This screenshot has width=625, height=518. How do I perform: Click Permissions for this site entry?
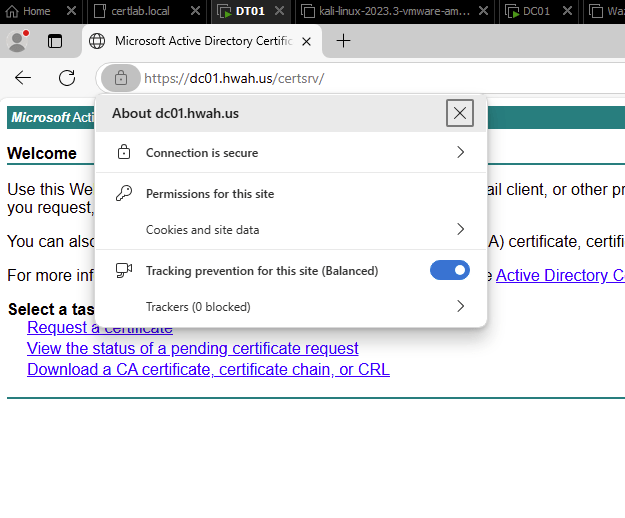click(210, 193)
